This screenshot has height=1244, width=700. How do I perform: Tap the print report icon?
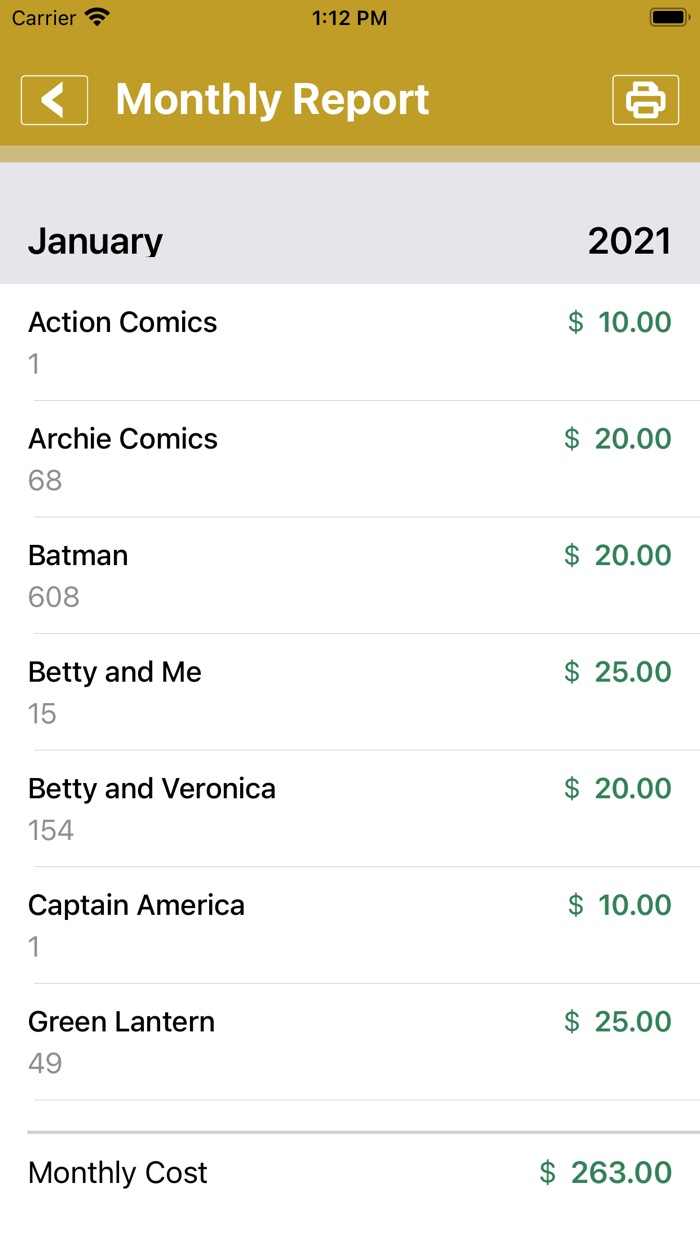point(645,99)
